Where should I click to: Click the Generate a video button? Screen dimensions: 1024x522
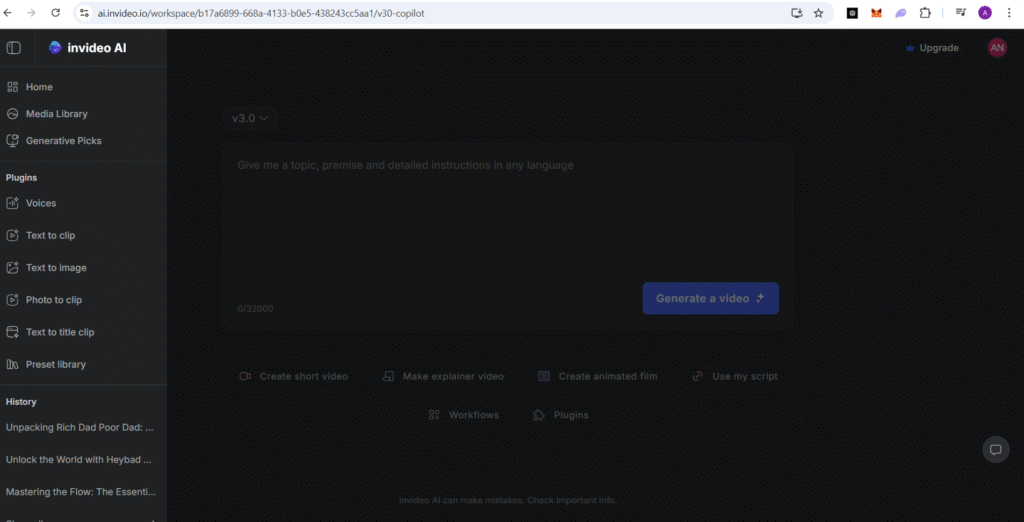711,298
